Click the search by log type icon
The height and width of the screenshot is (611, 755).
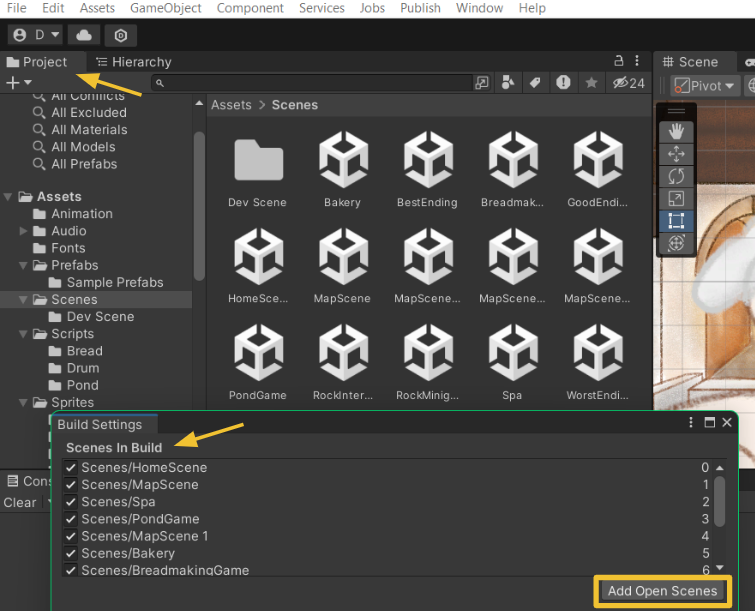[563, 83]
